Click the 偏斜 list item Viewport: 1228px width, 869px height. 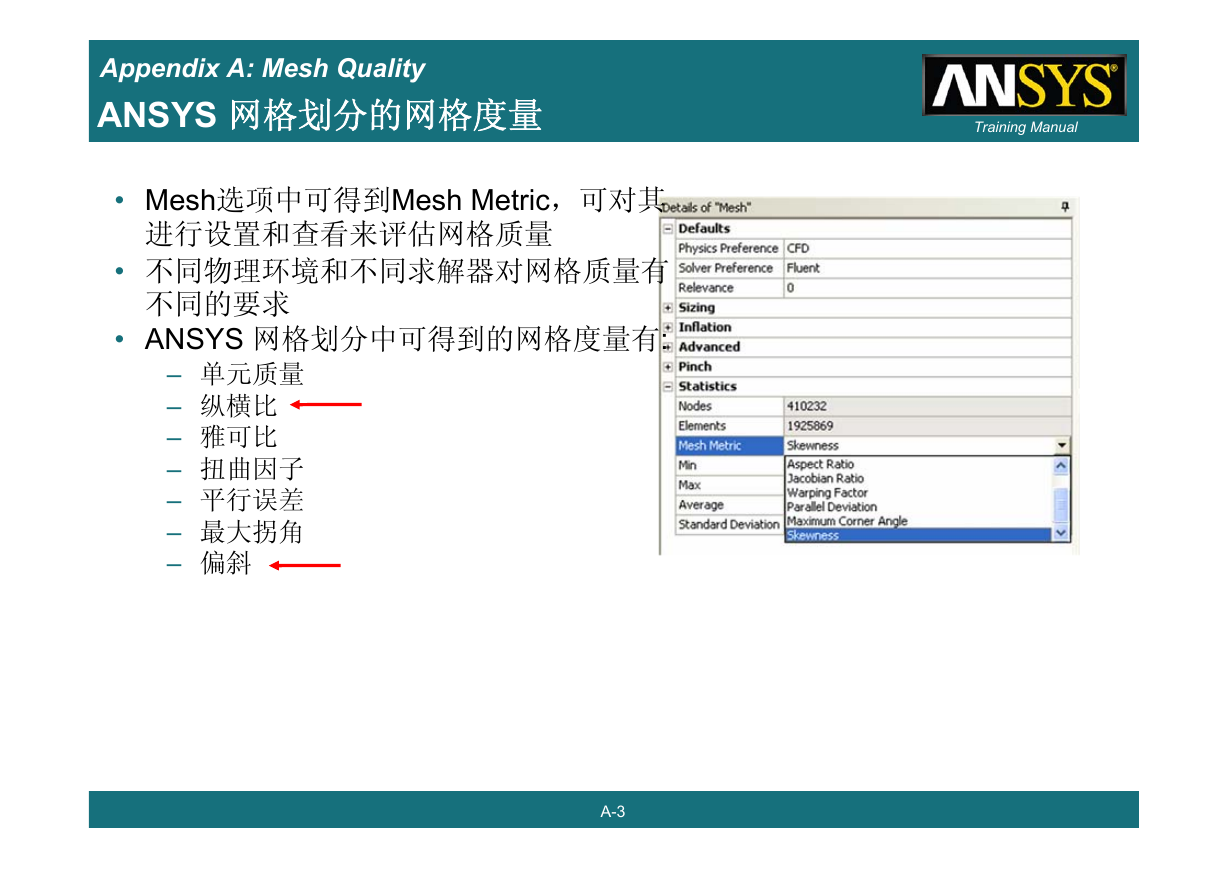(x=226, y=564)
